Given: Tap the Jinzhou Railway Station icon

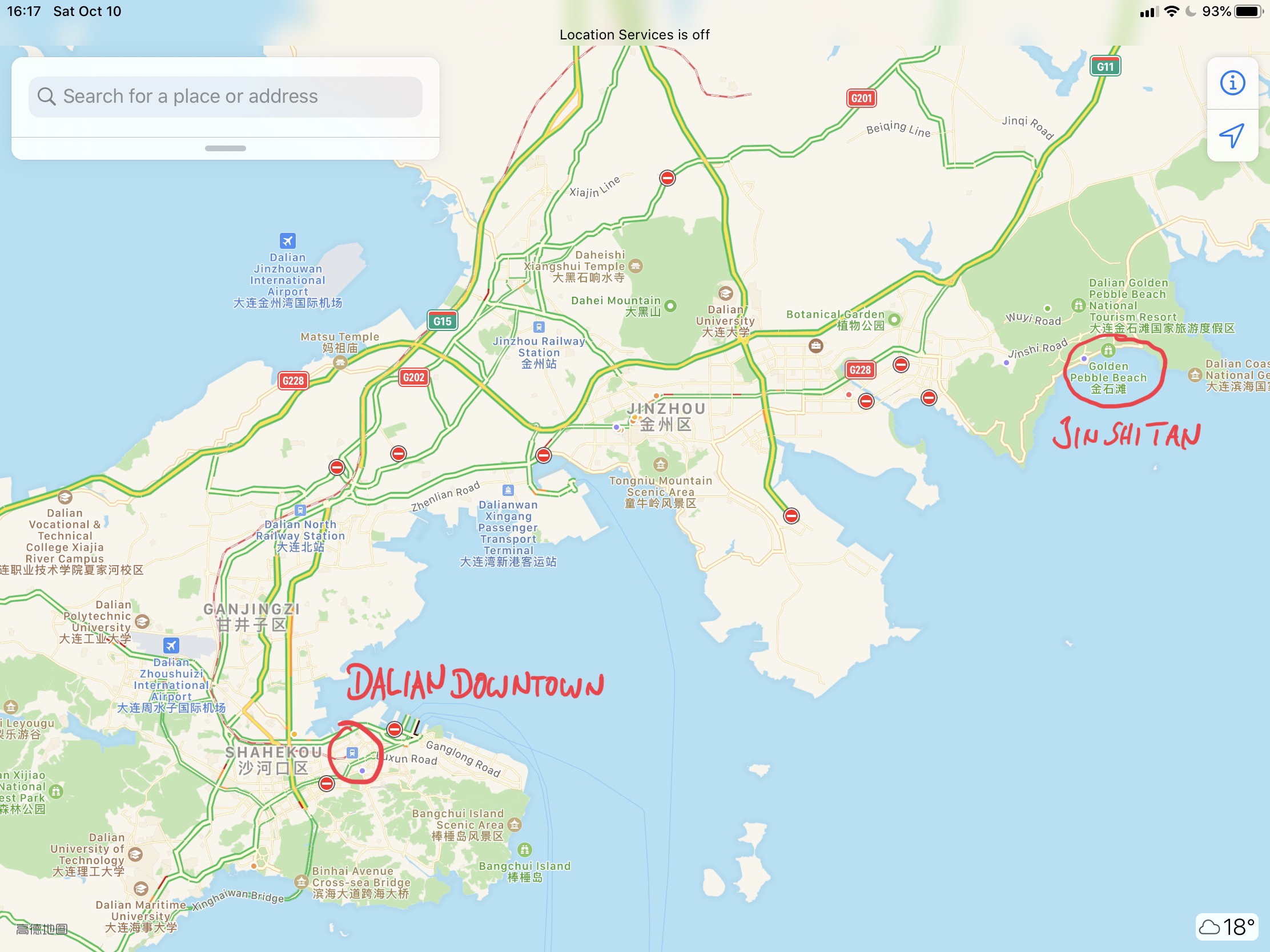Looking at the screenshot, I should 538,327.
